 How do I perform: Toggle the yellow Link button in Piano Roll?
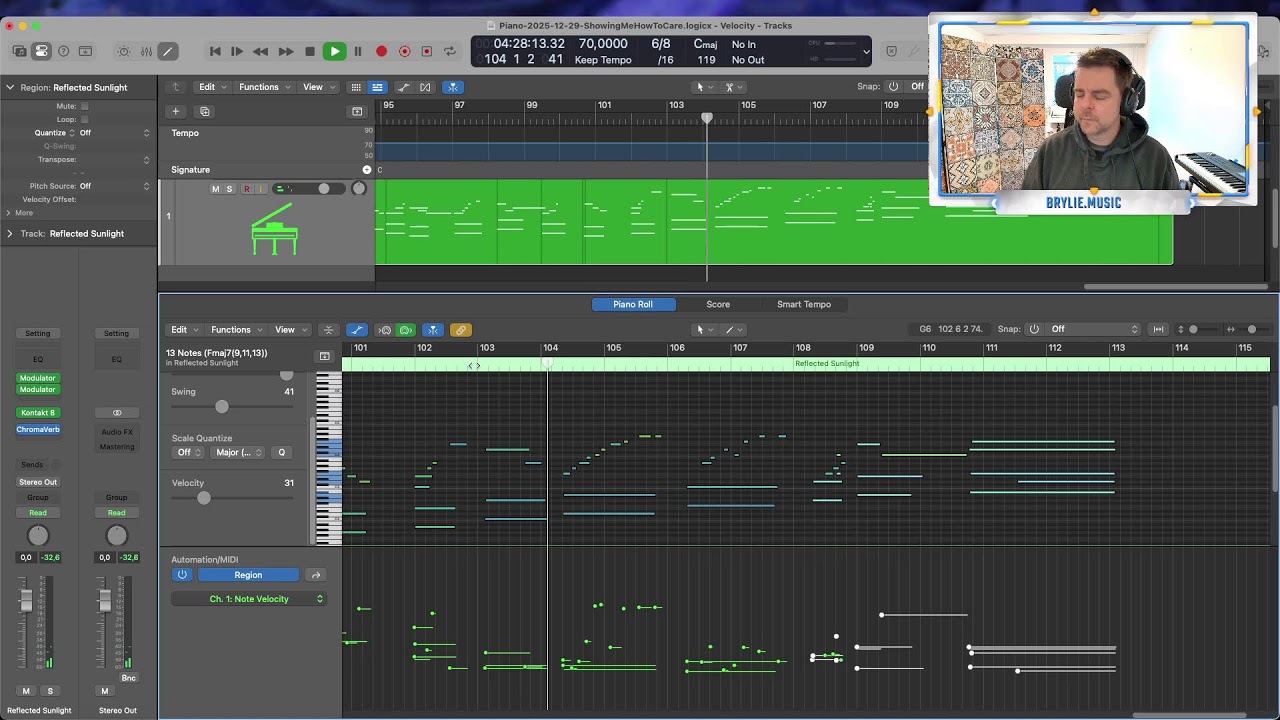point(460,330)
